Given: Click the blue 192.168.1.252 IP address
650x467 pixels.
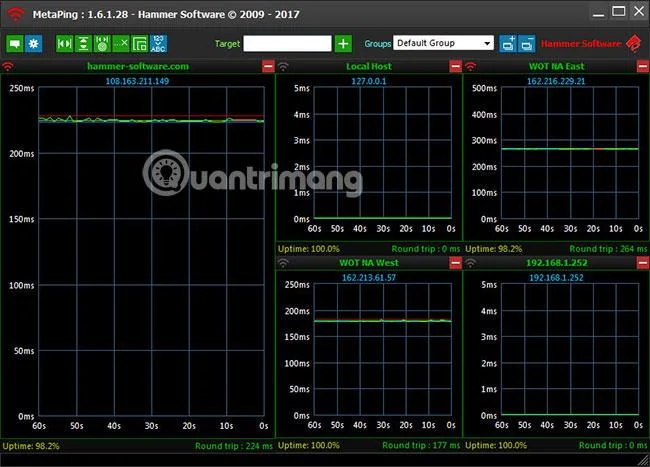Looking at the screenshot, I should pos(556,278).
